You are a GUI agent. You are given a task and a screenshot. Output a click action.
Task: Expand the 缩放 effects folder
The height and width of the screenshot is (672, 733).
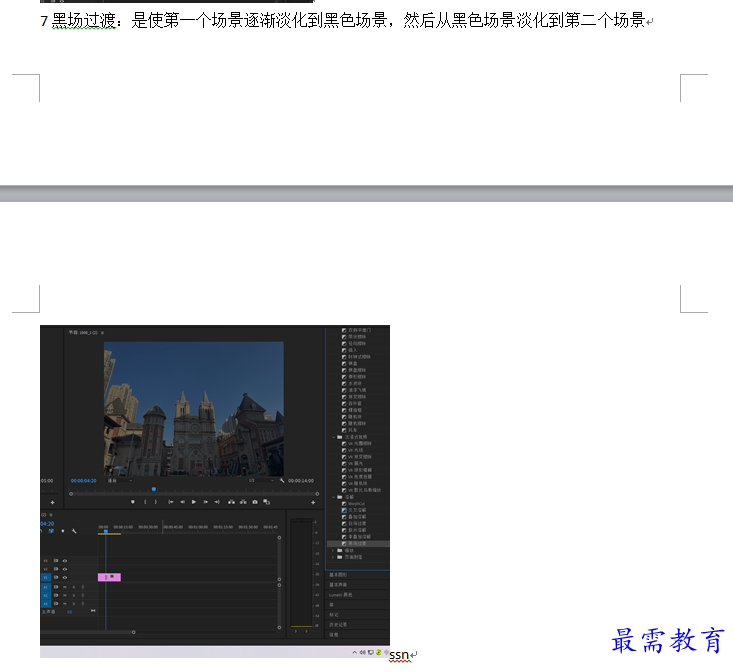click(x=333, y=550)
